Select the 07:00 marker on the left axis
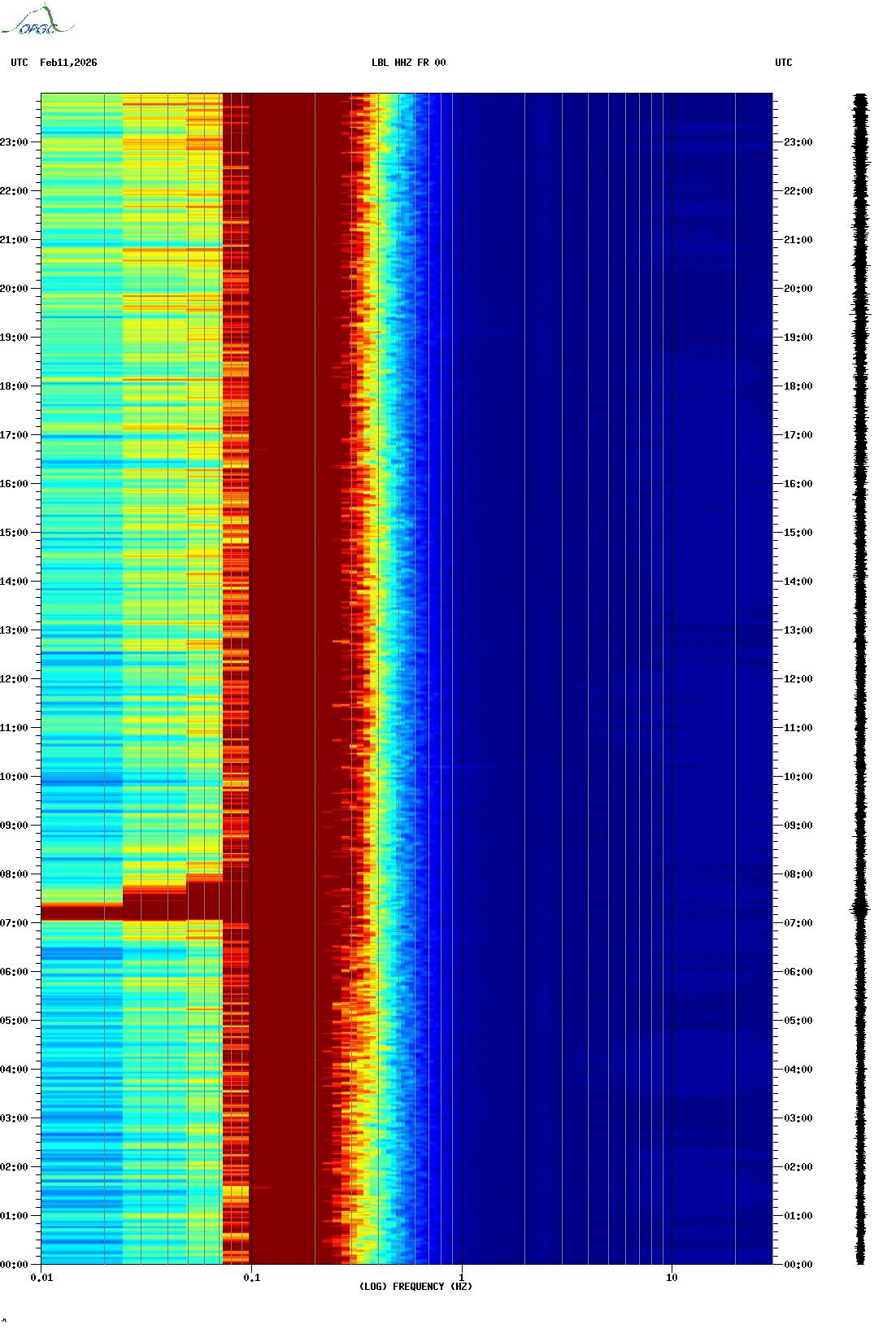Screen dimensions: 896x1329 tap(15, 923)
